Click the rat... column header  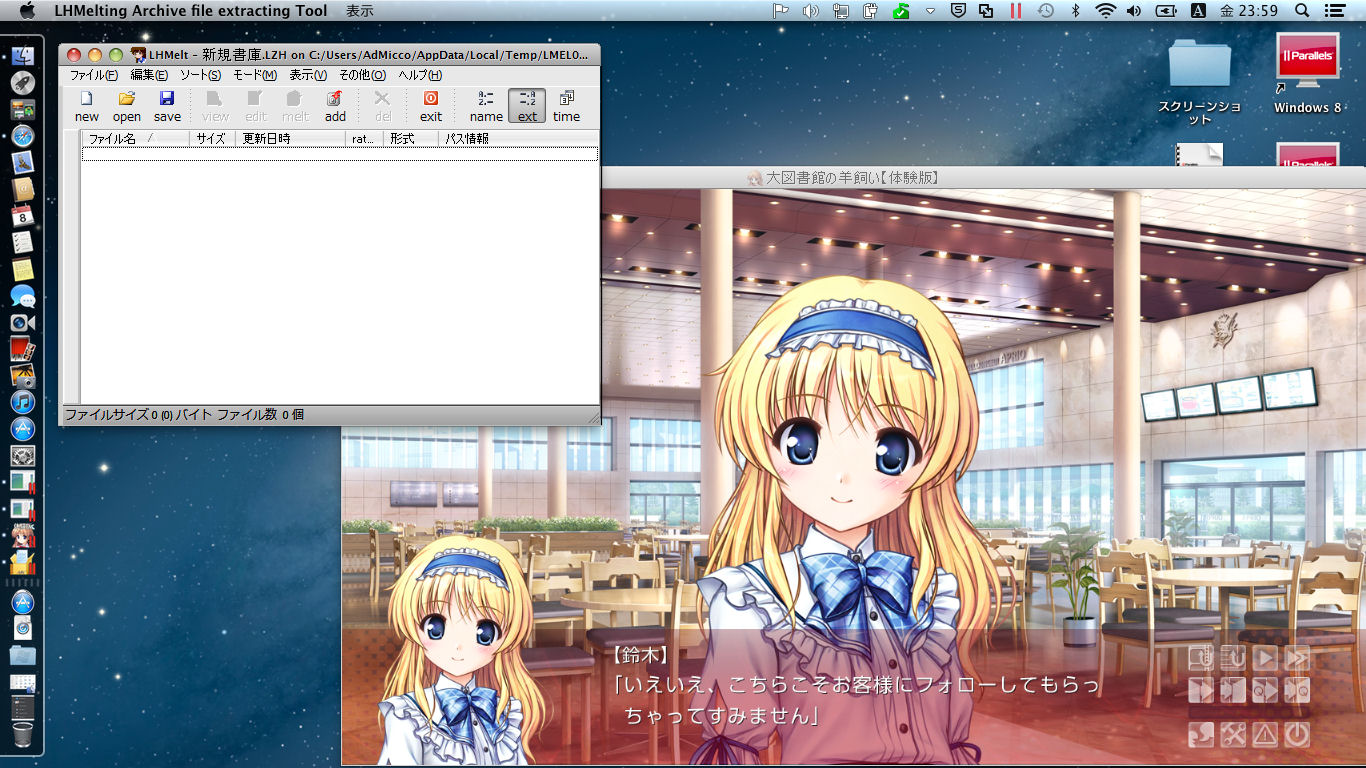(x=364, y=139)
